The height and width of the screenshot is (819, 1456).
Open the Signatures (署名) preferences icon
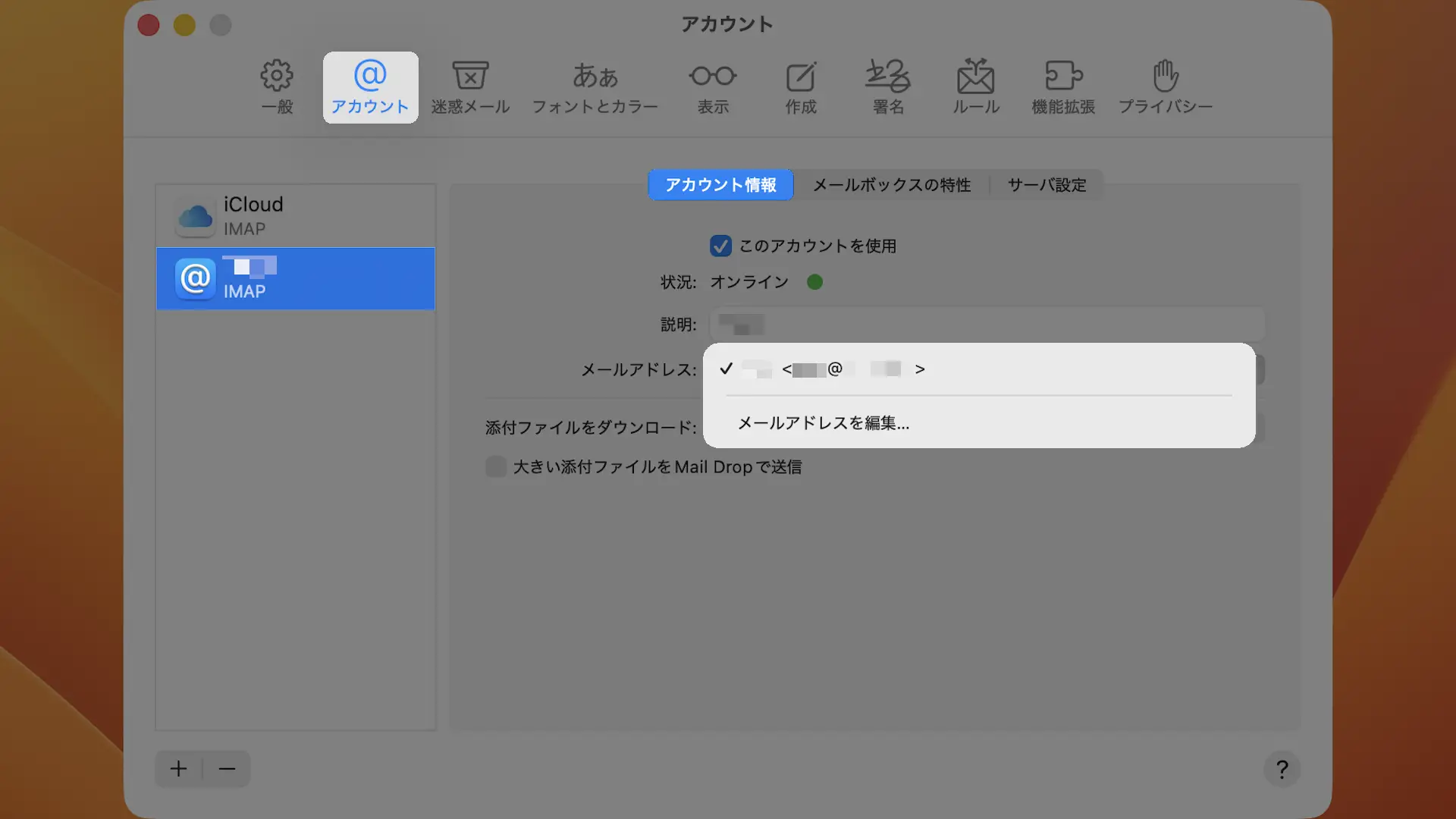888,86
